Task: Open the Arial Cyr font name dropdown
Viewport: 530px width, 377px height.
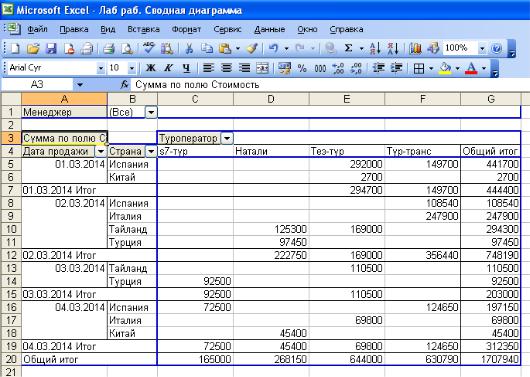Action: [x=100, y=68]
